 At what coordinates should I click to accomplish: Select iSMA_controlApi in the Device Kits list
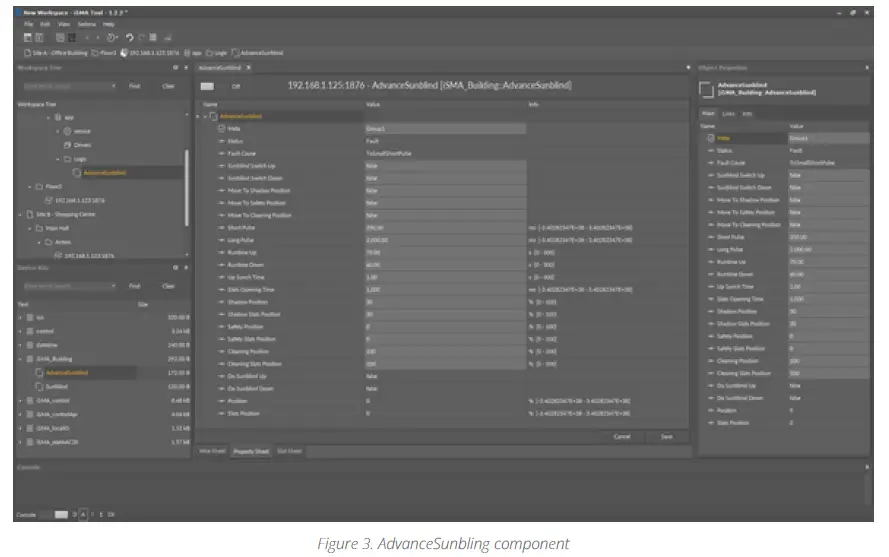tap(56, 415)
